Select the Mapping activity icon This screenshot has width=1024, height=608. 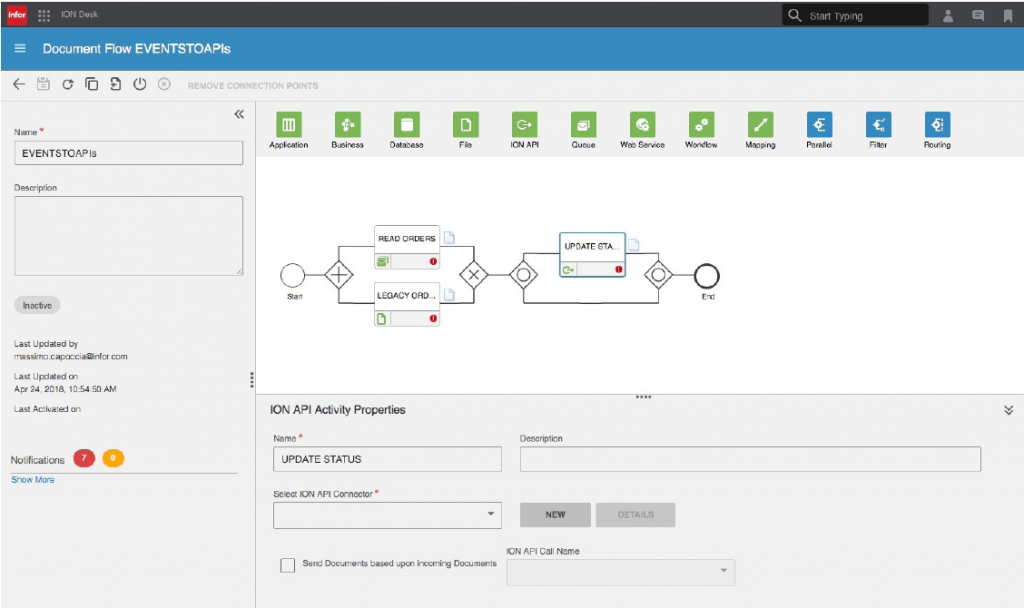760,124
